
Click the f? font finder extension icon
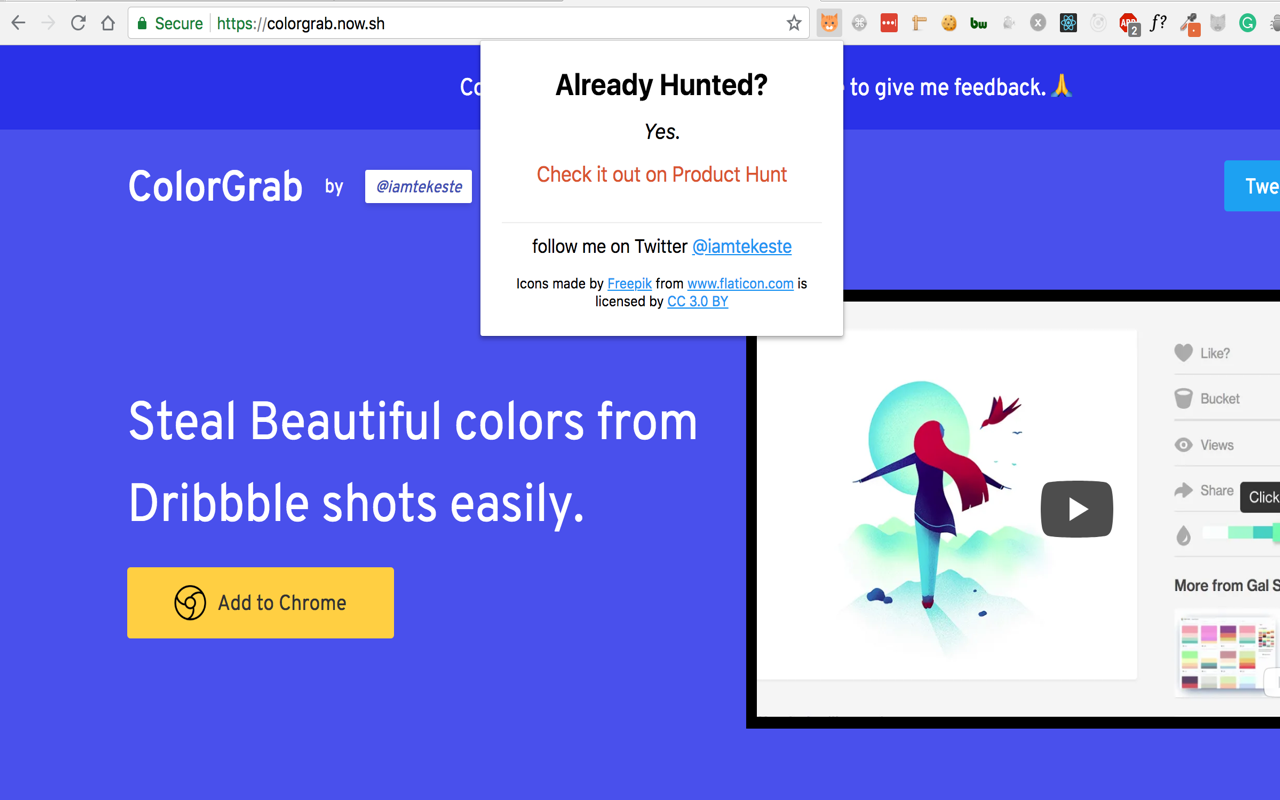coord(1158,23)
